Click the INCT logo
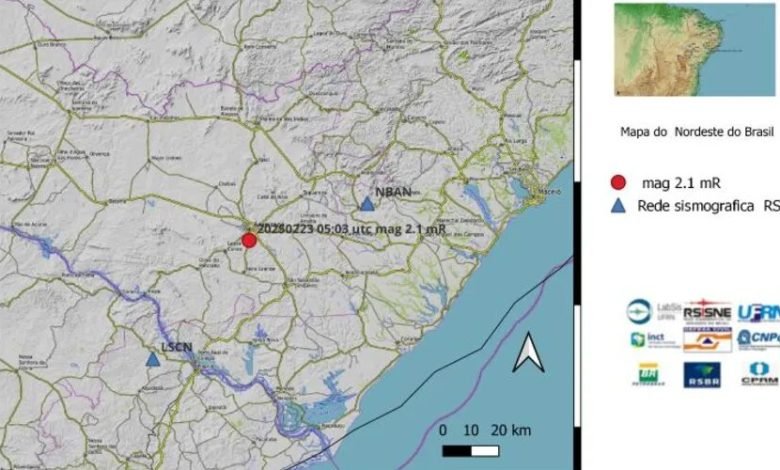This screenshot has width=780, height=470. pyautogui.click(x=653, y=340)
